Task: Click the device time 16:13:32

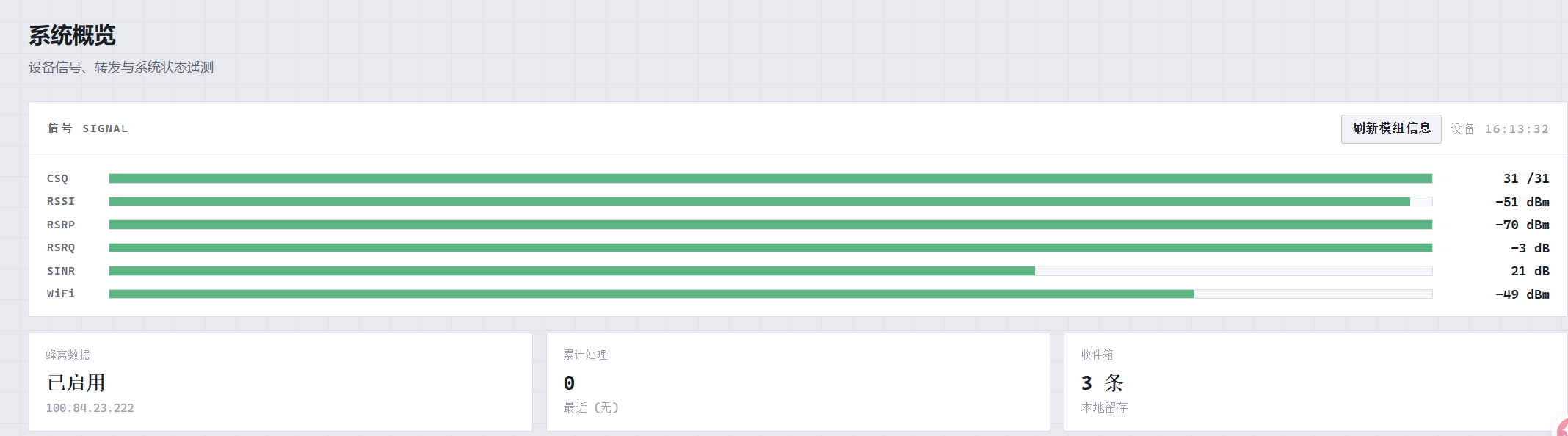Action: [x=1517, y=129]
